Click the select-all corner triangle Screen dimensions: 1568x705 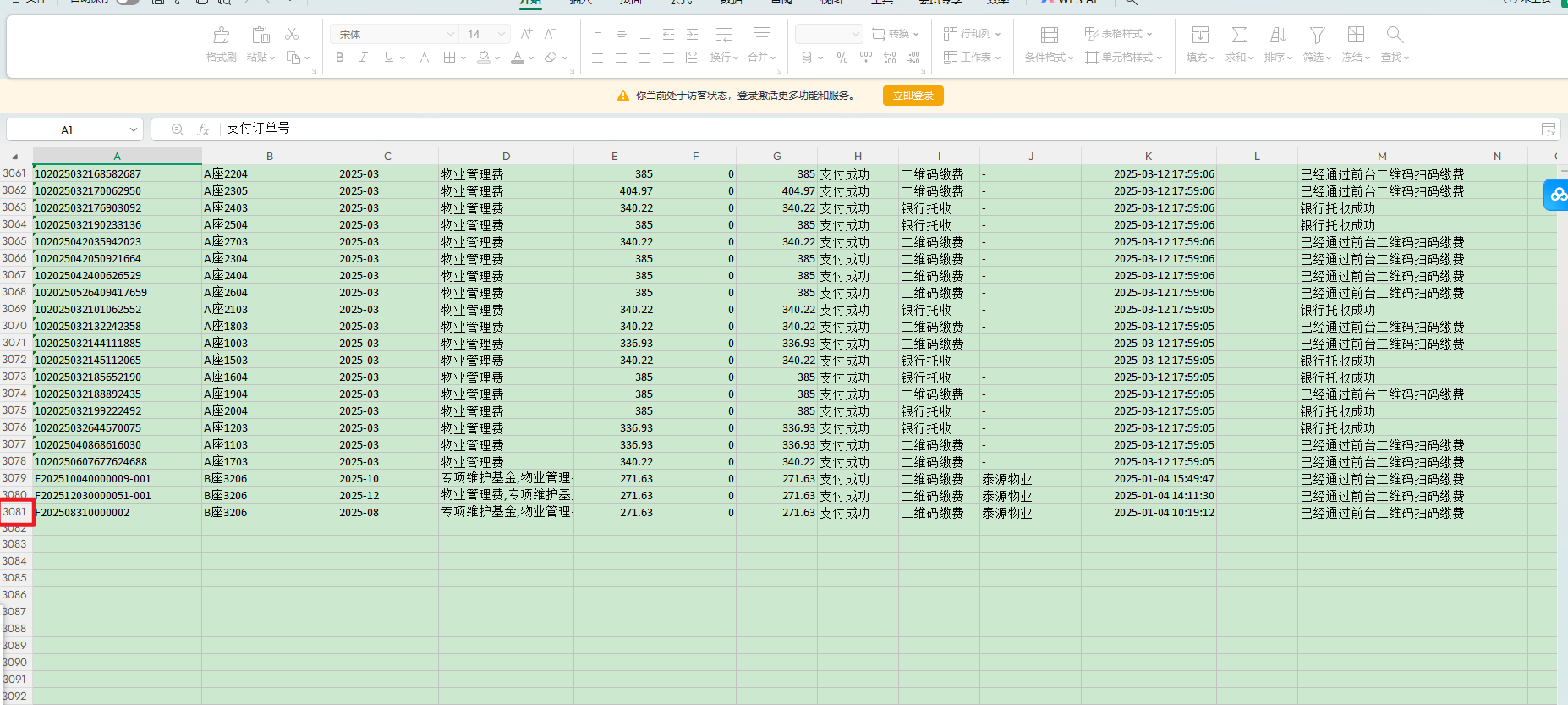15,156
